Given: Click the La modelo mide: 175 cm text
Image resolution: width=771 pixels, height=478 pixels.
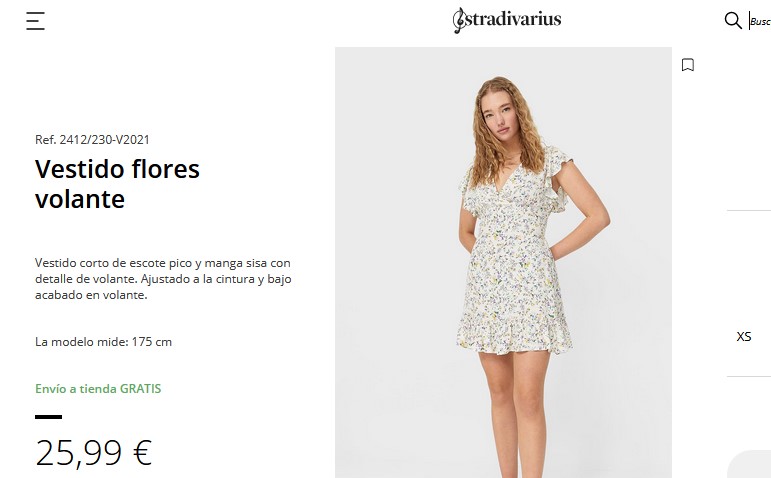Looking at the screenshot, I should pyautogui.click(x=103, y=342).
